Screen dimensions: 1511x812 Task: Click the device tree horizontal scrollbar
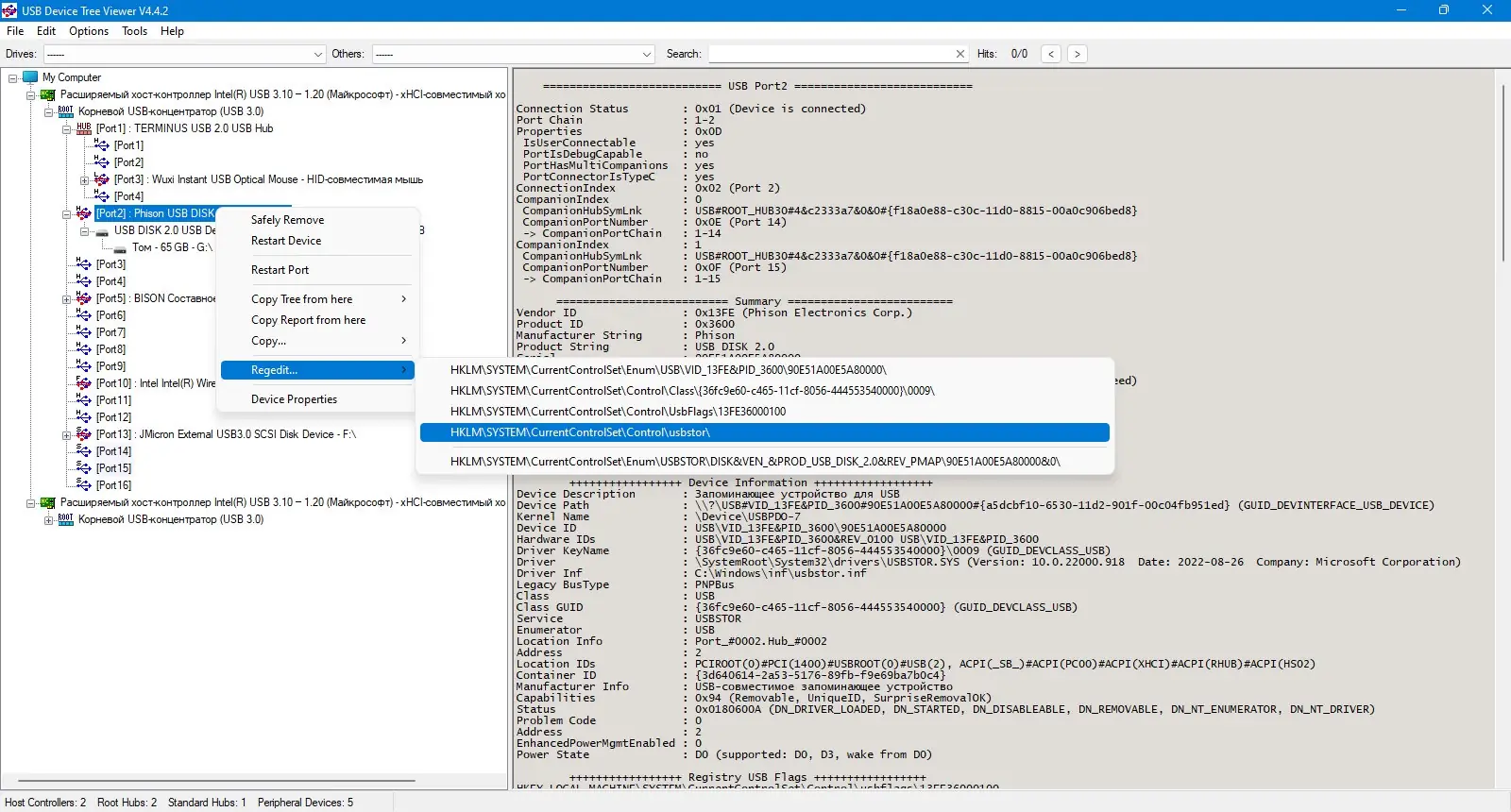pos(216,781)
